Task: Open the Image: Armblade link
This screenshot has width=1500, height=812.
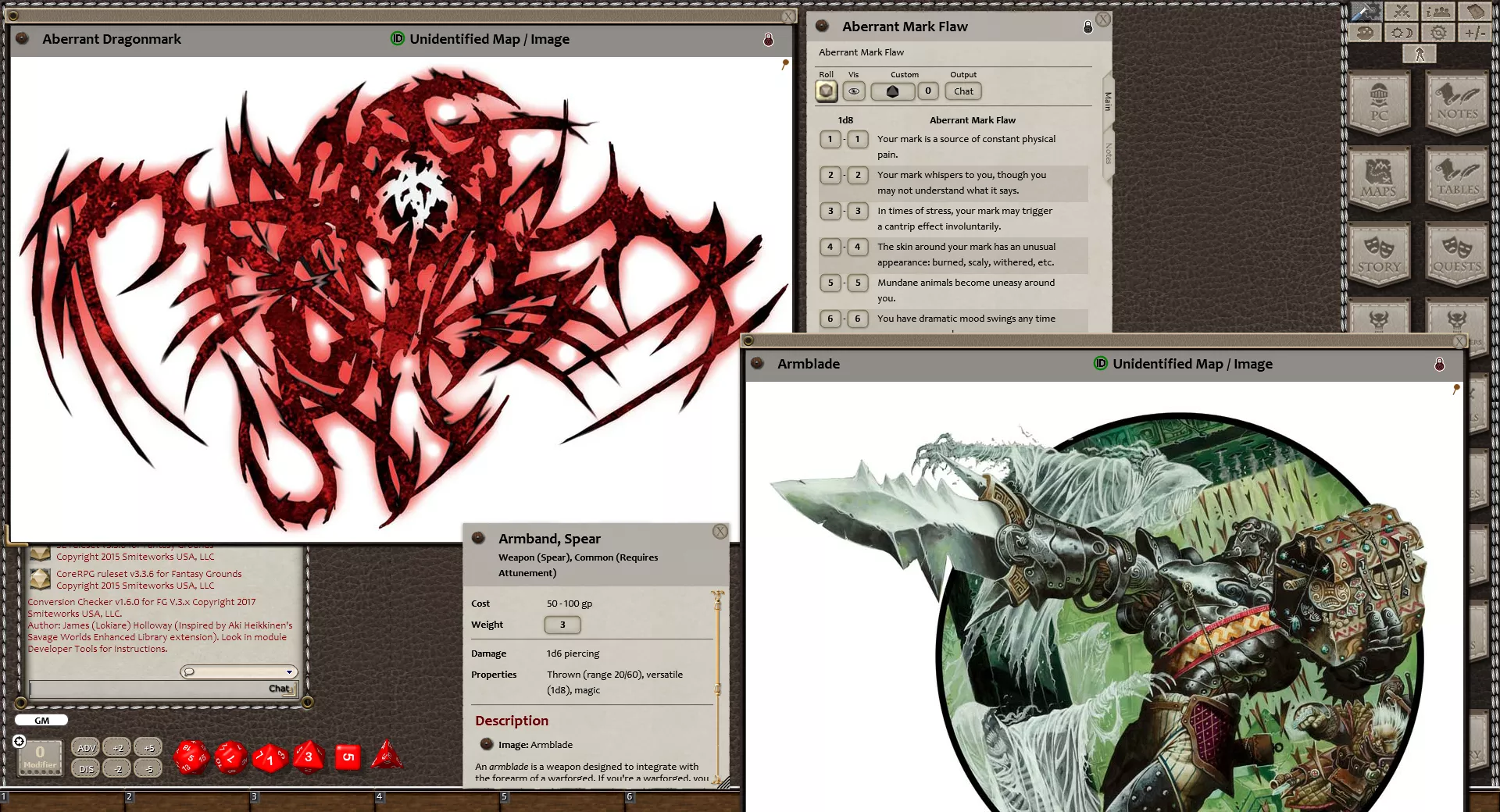Action: [x=535, y=745]
